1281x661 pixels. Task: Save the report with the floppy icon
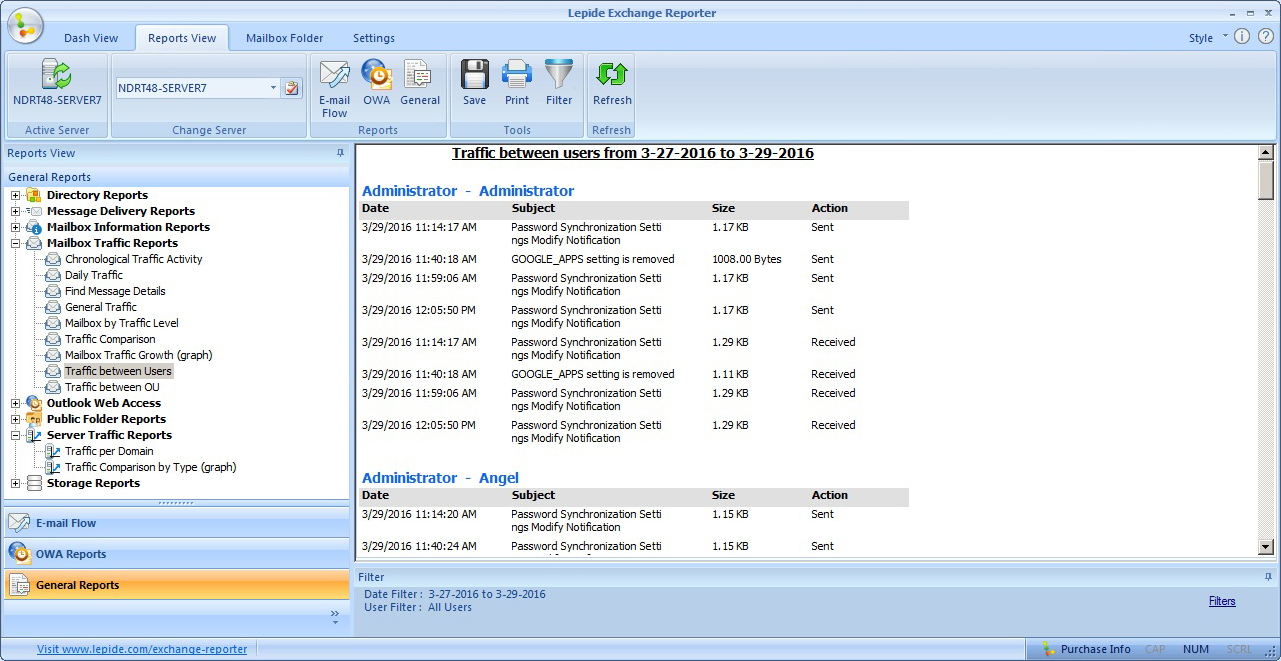click(474, 76)
